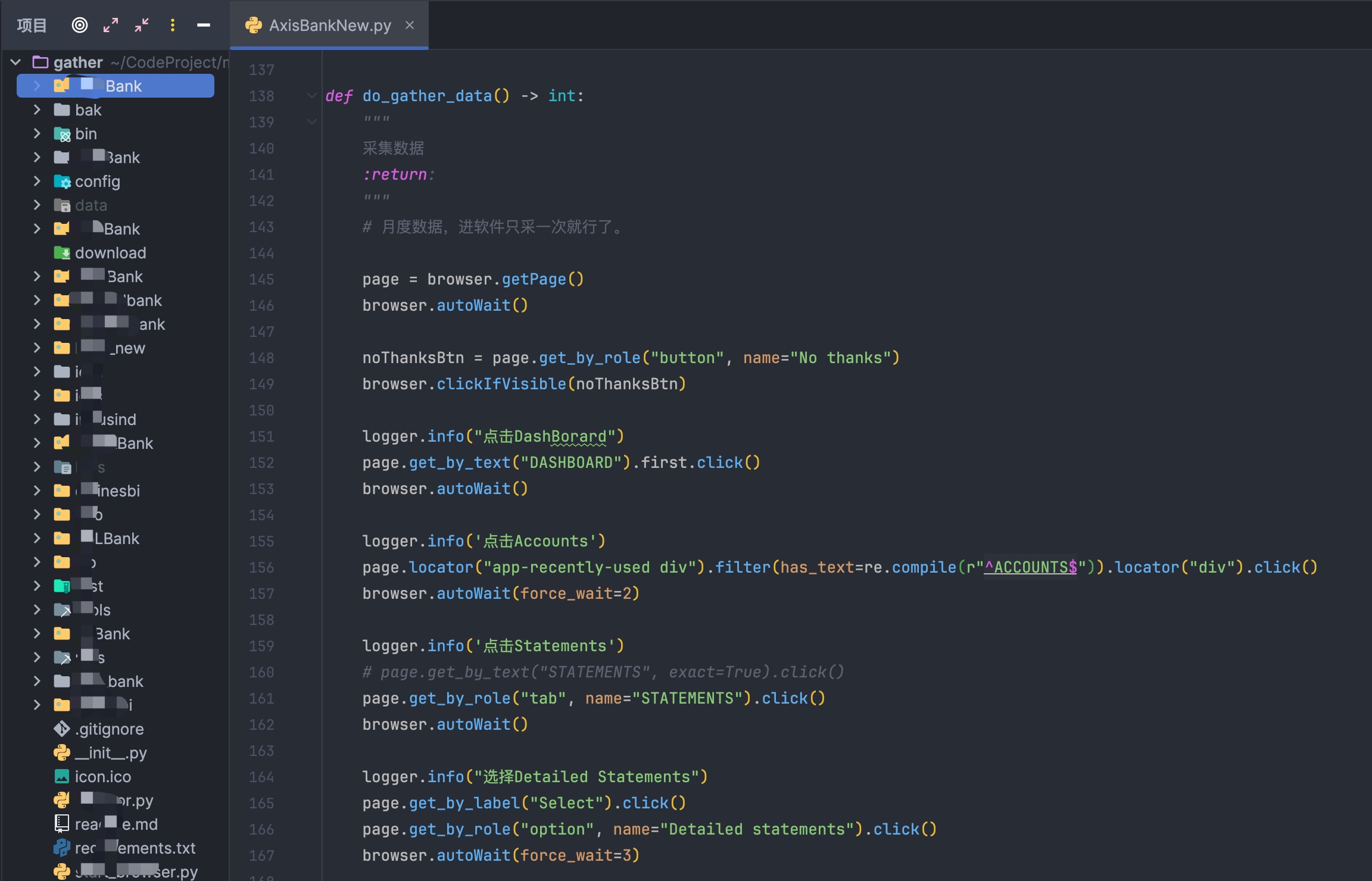This screenshot has width=1372, height=881.
Task: Select the data excluded folder icon
Action: [62, 205]
